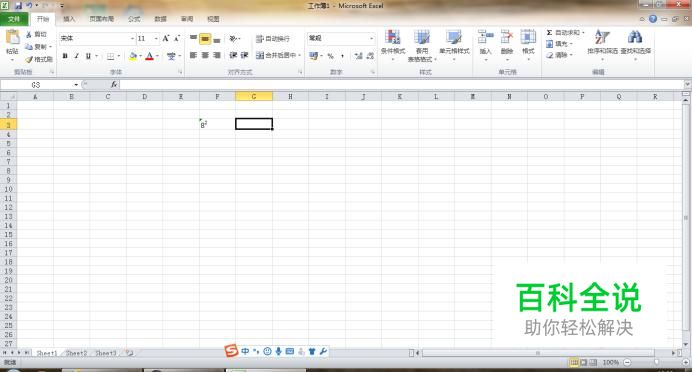Open the AutoSum (自动求和) dropdown arrow
The height and width of the screenshot is (372, 692).
(583, 33)
